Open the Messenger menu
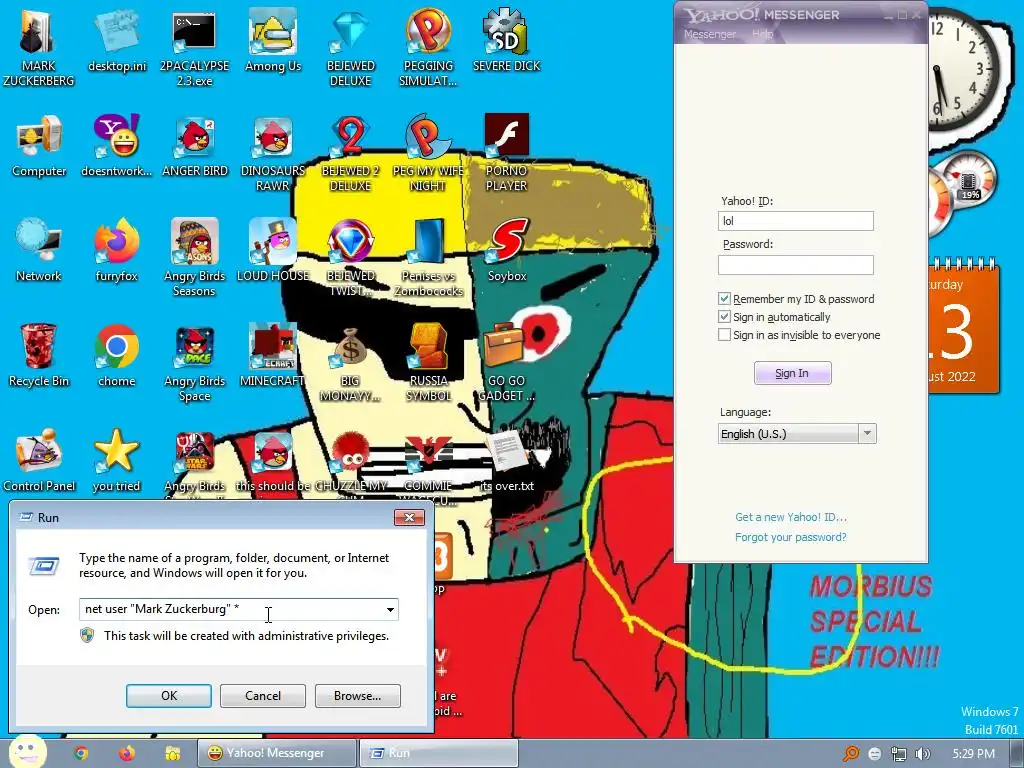The image size is (1024, 768). 709,34
